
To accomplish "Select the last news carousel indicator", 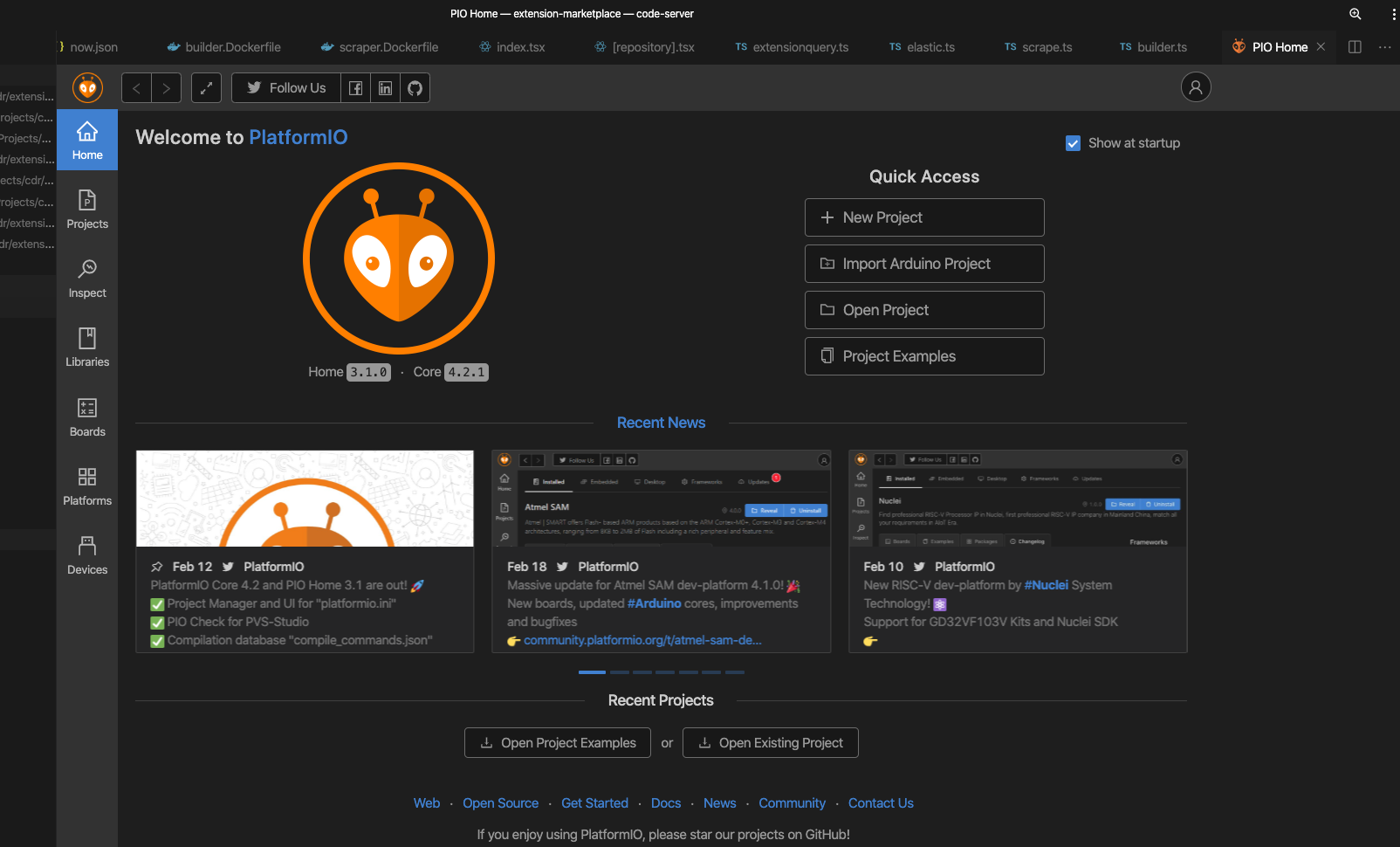I will point(735,672).
